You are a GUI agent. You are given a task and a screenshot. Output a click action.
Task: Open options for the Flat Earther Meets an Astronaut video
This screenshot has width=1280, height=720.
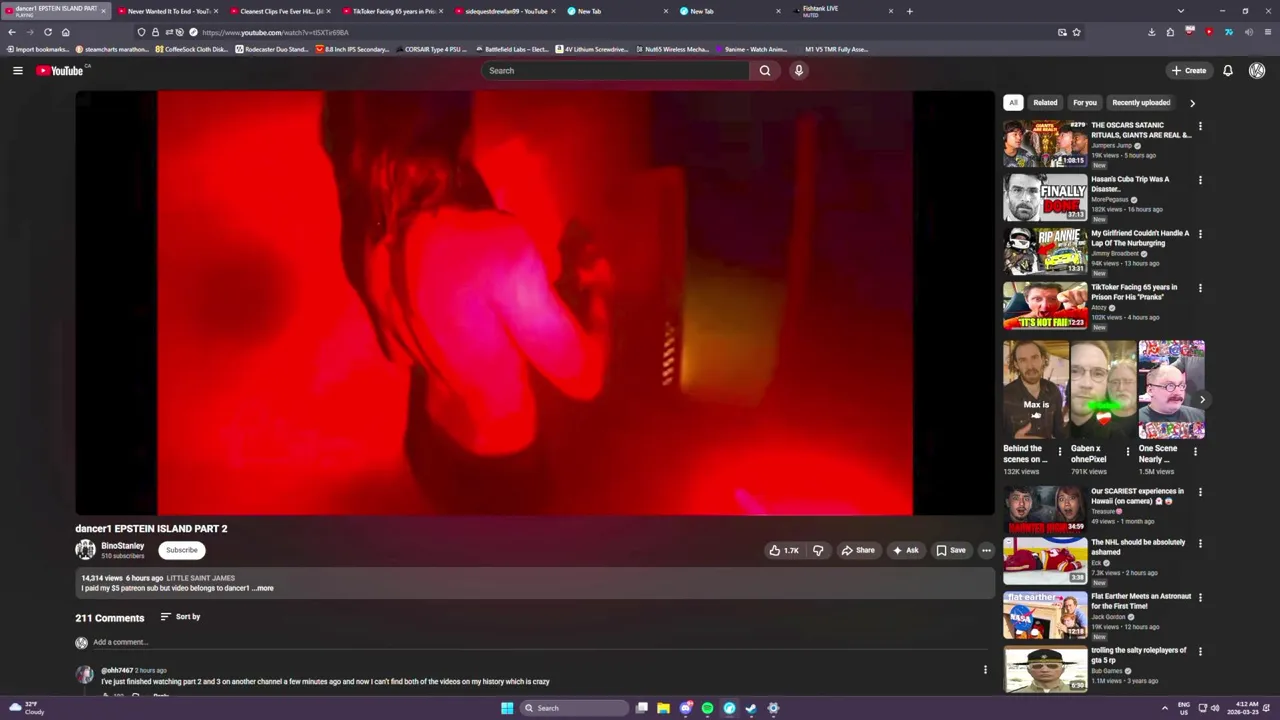[x=1200, y=598]
